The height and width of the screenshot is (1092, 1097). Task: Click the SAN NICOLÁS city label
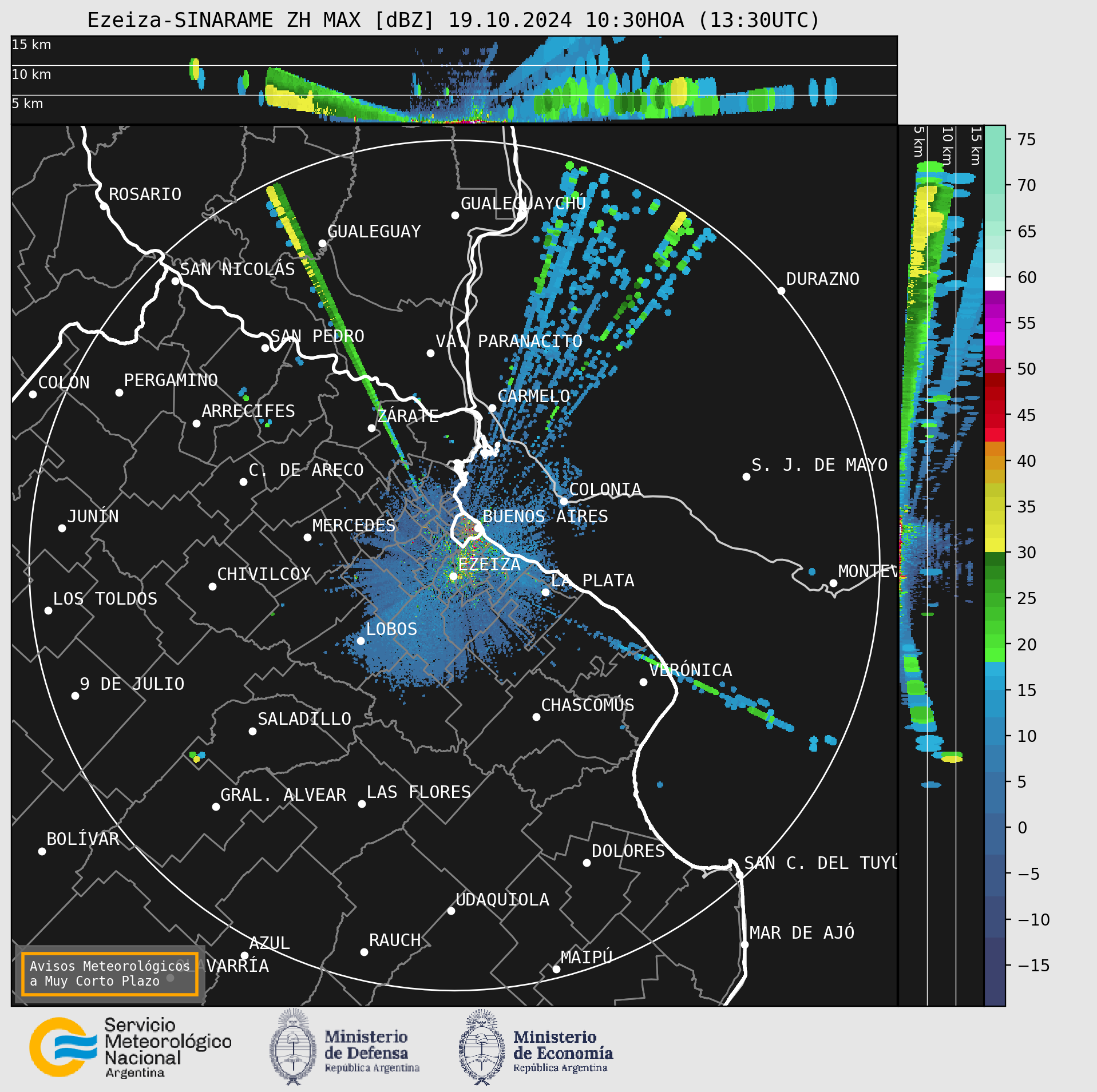[x=237, y=269]
